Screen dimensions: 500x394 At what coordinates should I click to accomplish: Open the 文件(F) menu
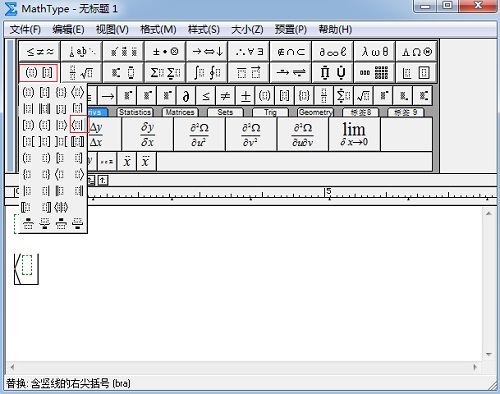point(25,30)
